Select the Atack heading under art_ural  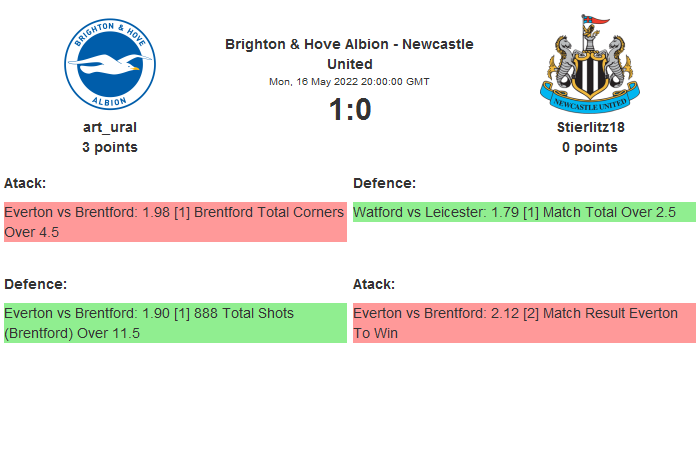25,183
